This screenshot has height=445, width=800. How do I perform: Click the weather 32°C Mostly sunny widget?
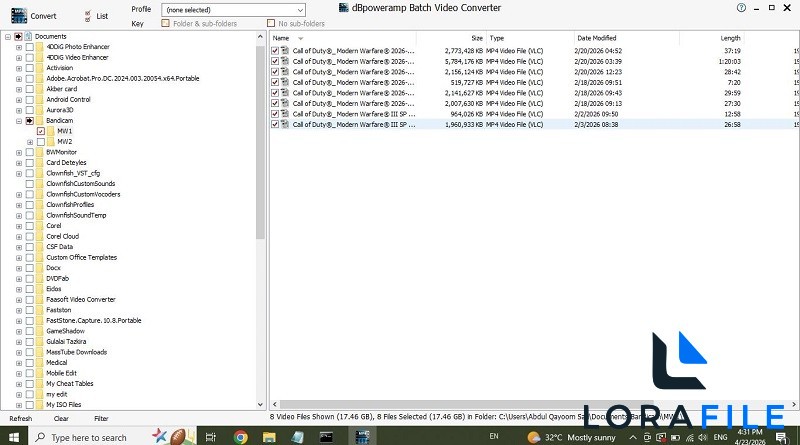tap(571, 437)
